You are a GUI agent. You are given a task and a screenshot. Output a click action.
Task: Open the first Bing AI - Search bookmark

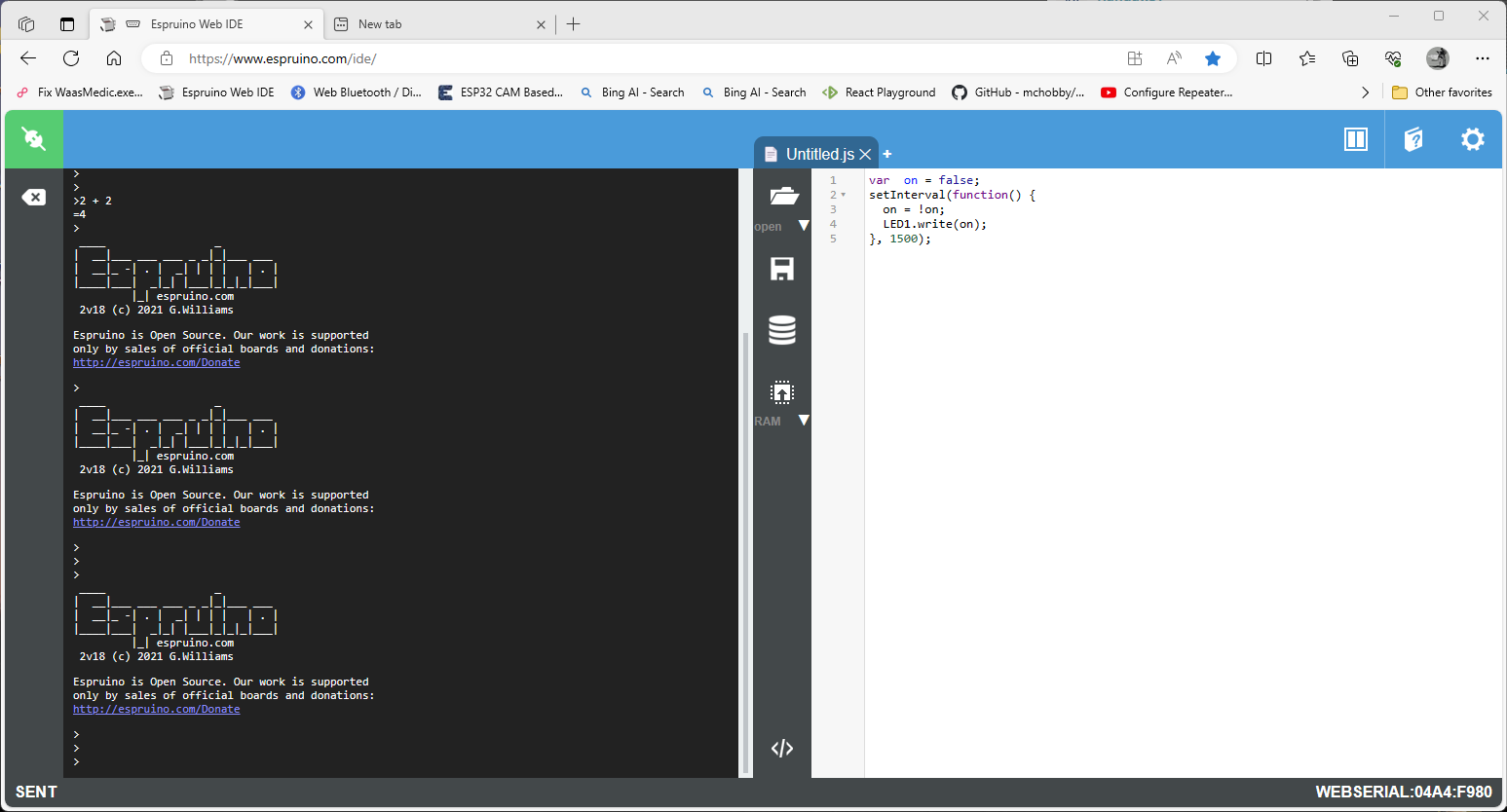pyautogui.click(x=632, y=92)
